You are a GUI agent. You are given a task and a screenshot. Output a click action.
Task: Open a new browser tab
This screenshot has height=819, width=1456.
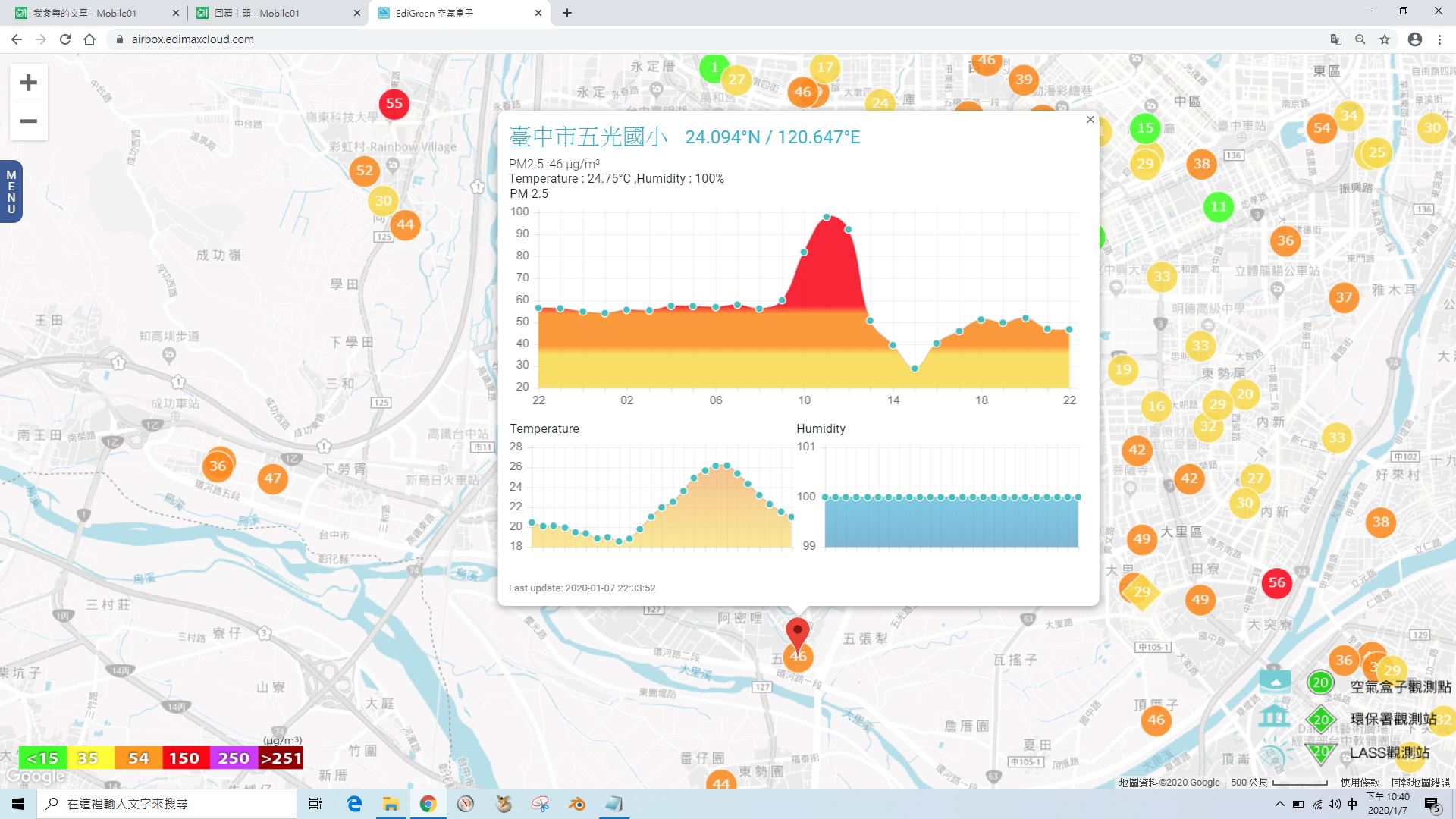tap(567, 13)
